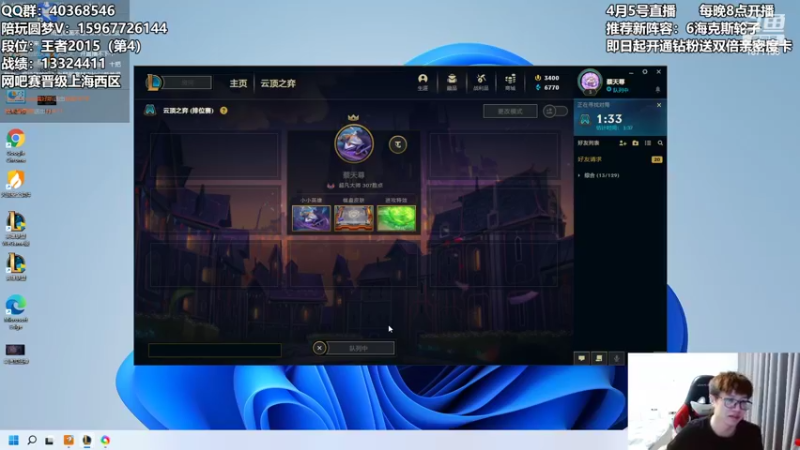
Task: Click the orange app icon in taskbar
Action: coord(68,440)
